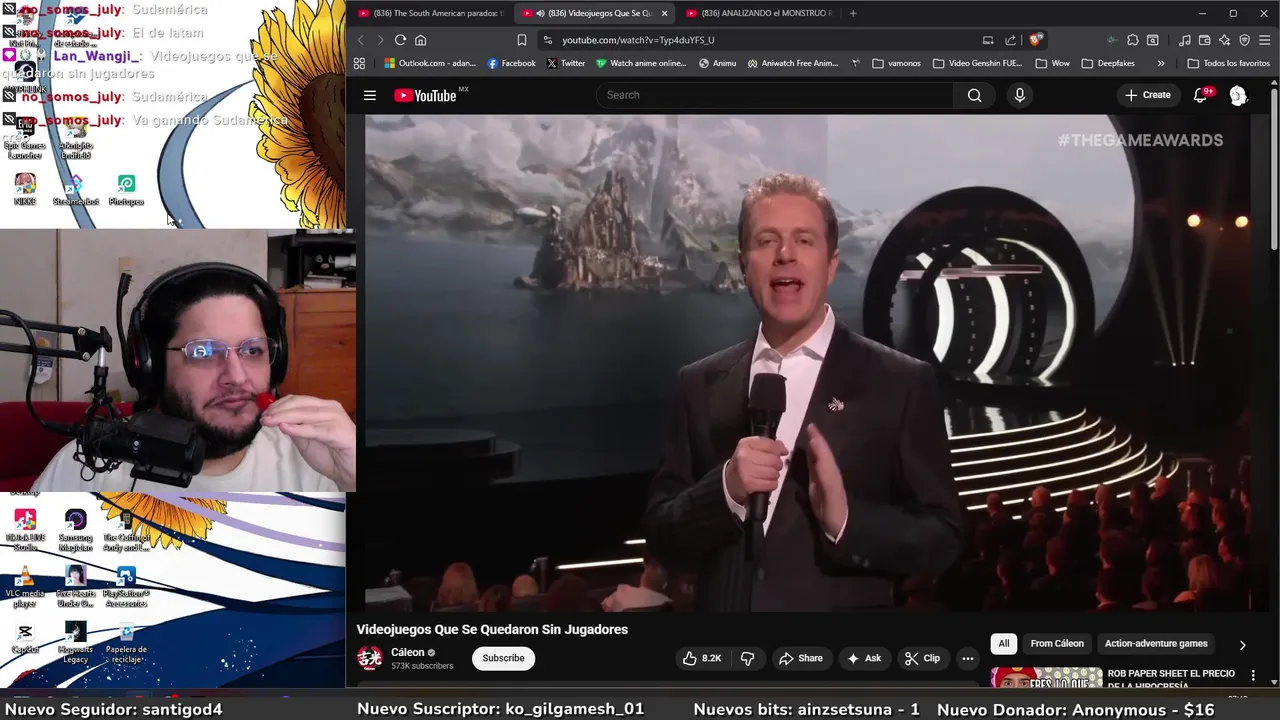The width and height of the screenshot is (1280, 720).
Task: Open the YouTube hamburger guide menu
Action: click(370, 95)
